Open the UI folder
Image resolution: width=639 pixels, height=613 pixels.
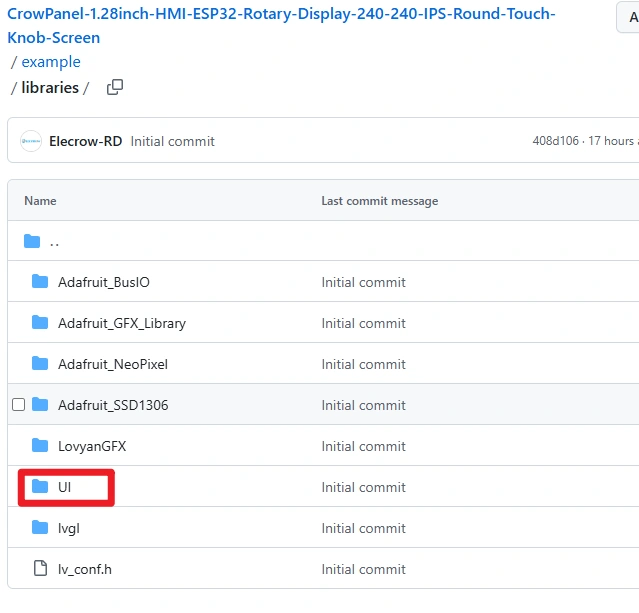pyautogui.click(x=65, y=487)
